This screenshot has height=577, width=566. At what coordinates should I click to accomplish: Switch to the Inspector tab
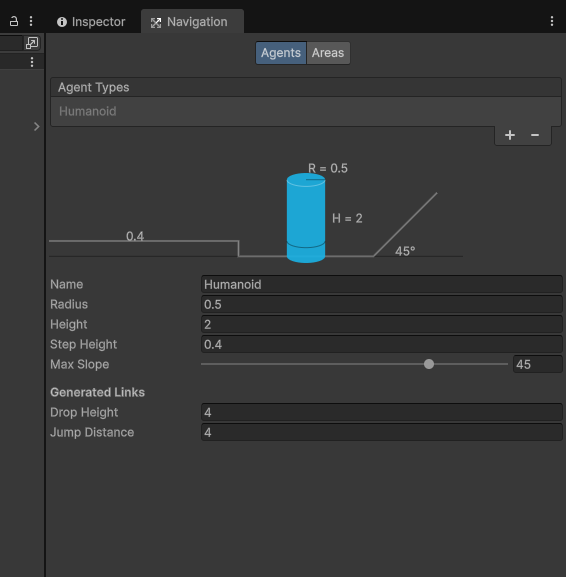tap(91, 22)
